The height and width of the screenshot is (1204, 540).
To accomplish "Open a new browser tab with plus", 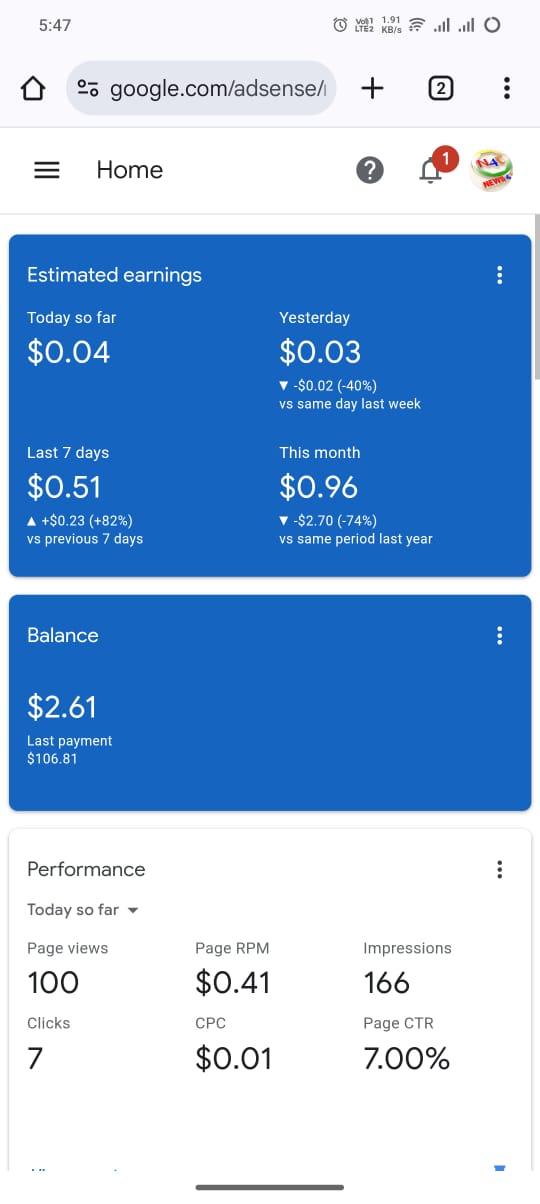I will [372, 89].
